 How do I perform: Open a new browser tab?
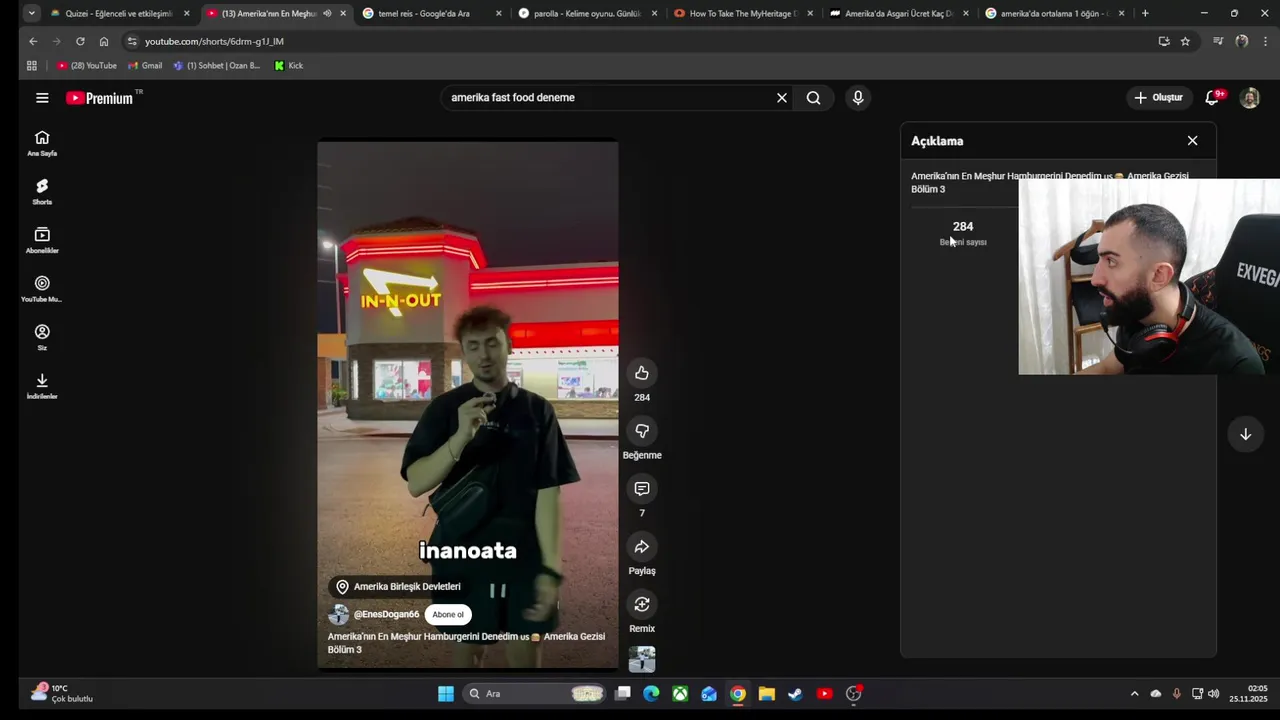(1145, 13)
